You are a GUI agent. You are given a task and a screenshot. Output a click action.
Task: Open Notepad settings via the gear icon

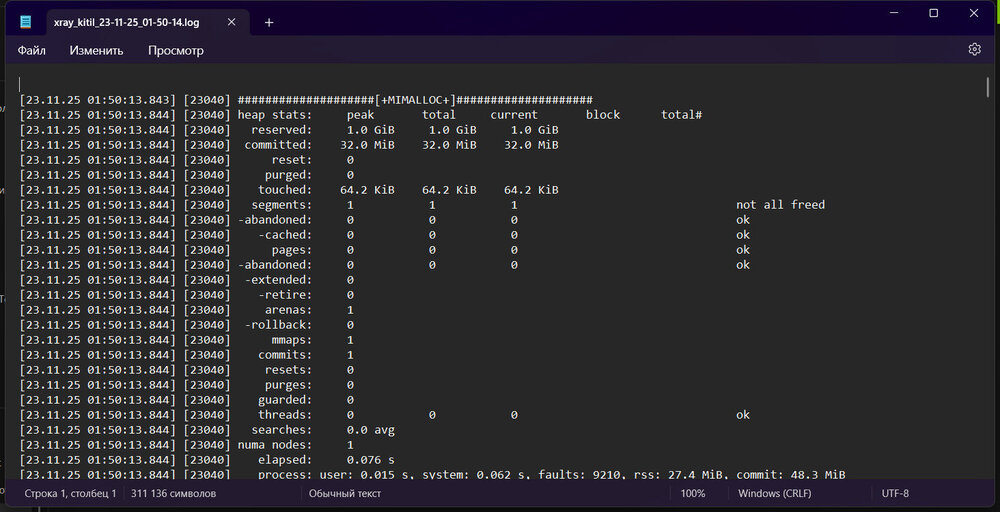974,49
